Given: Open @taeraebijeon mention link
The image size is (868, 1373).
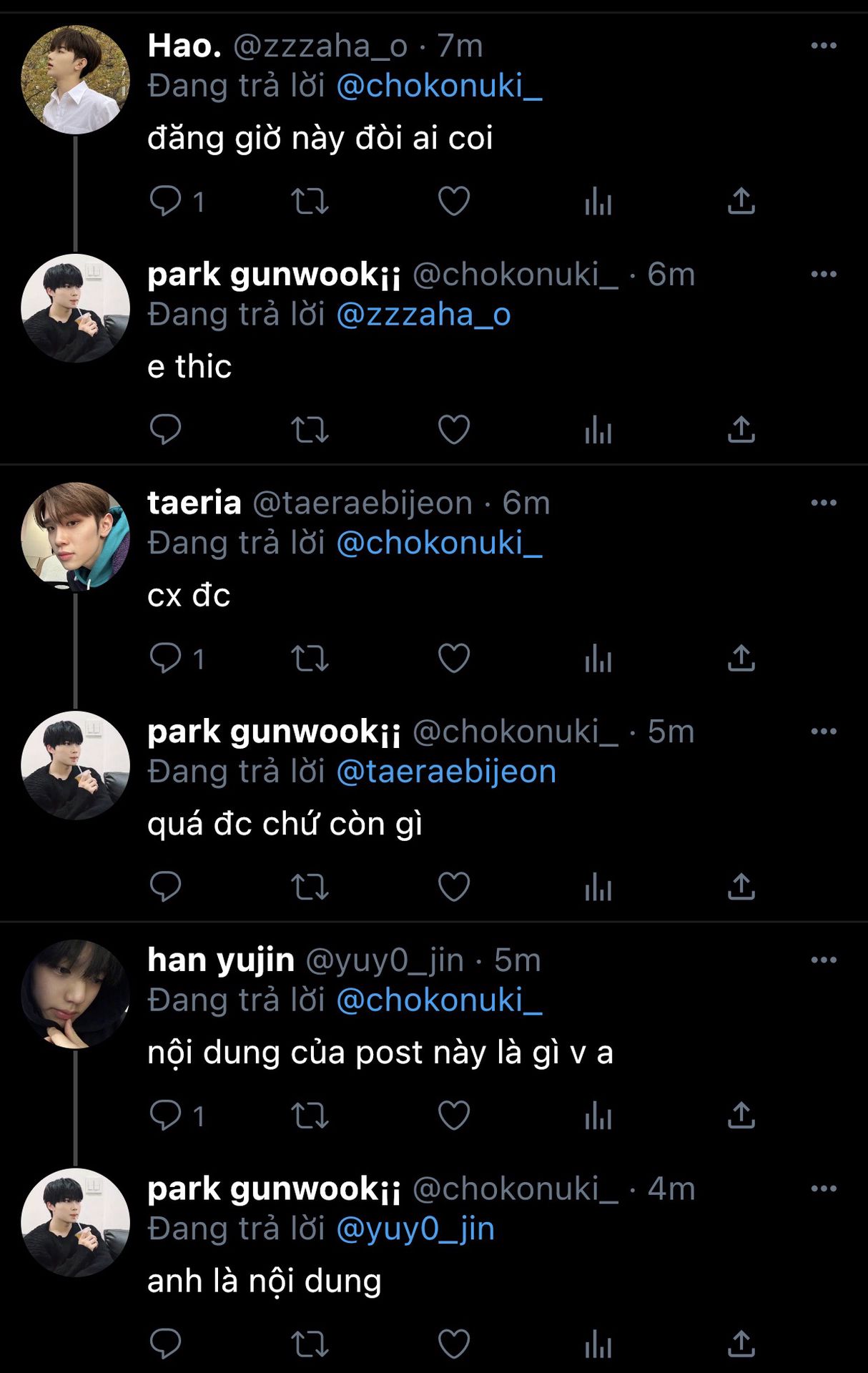Looking at the screenshot, I should pyautogui.click(x=446, y=772).
